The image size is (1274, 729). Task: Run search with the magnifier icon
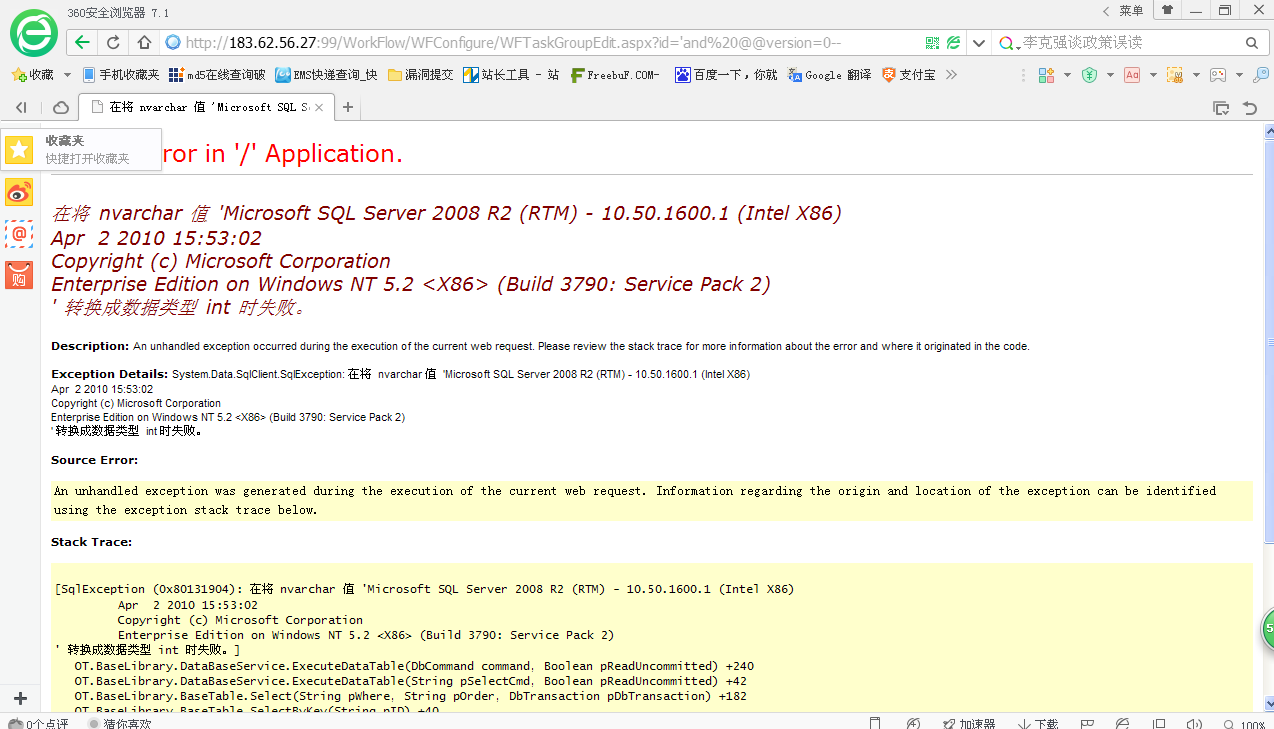pos(1252,43)
